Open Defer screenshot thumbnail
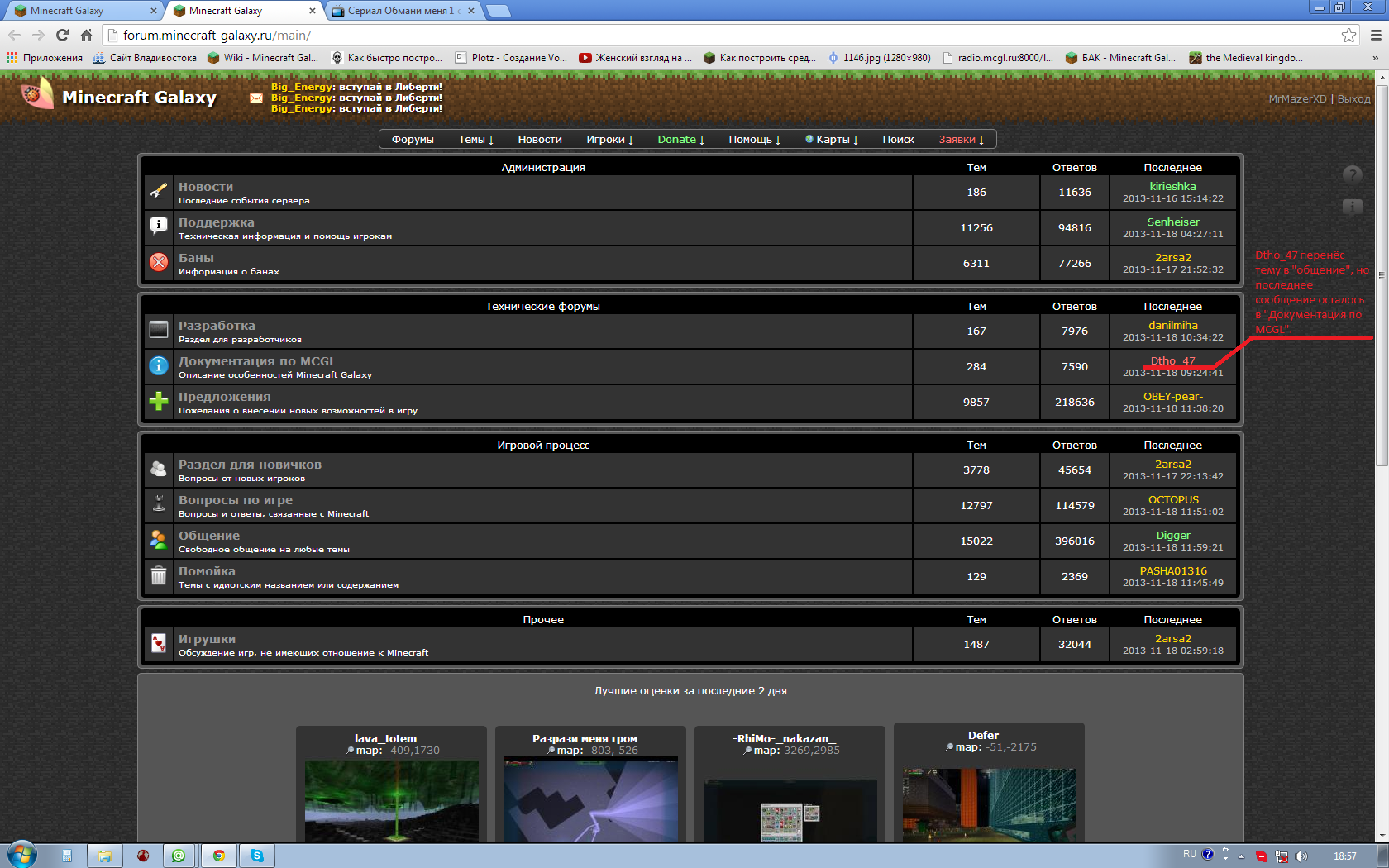Screen dimensions: 1389x868 pyautogui.click(x=990, y=805)
